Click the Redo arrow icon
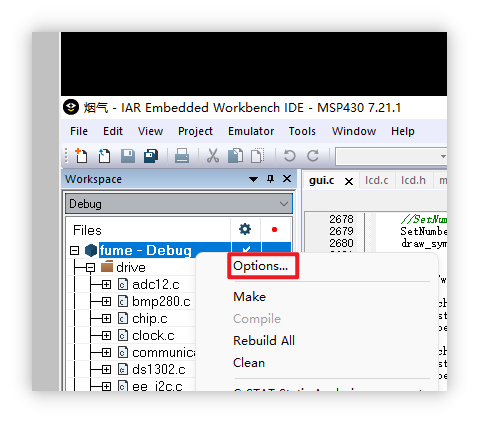This screenshot has width=479, height=423. tap(313, 156)
